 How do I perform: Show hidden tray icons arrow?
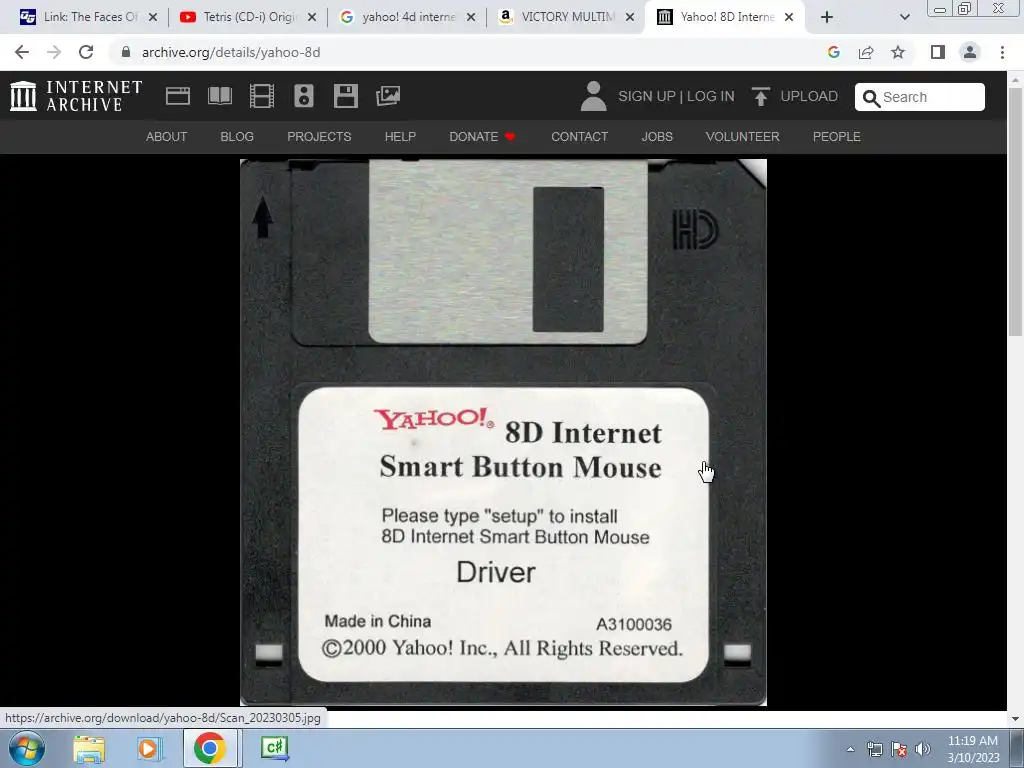click(x=850, y=749)
